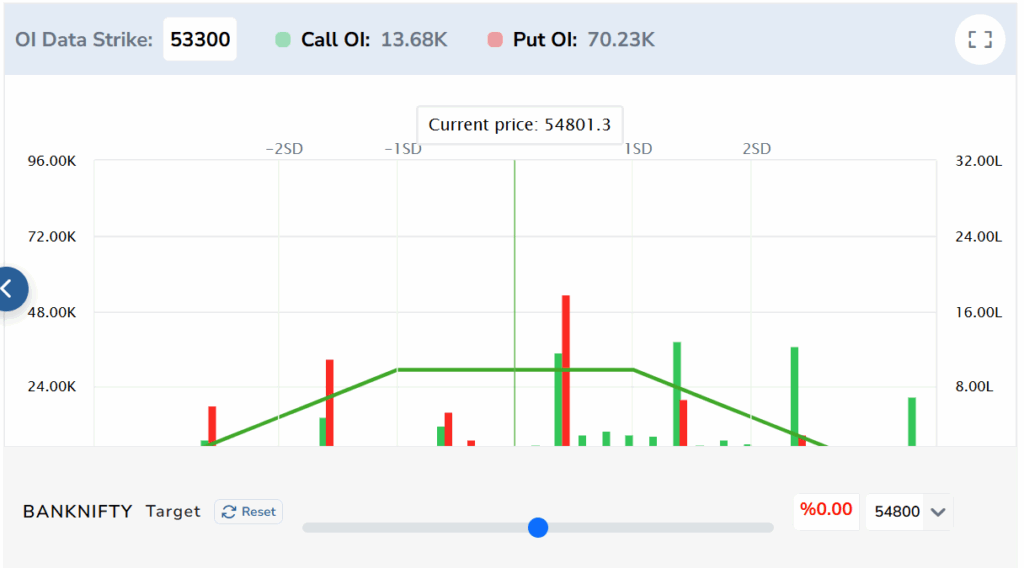Click the Put OI legend label

(545, 40)
